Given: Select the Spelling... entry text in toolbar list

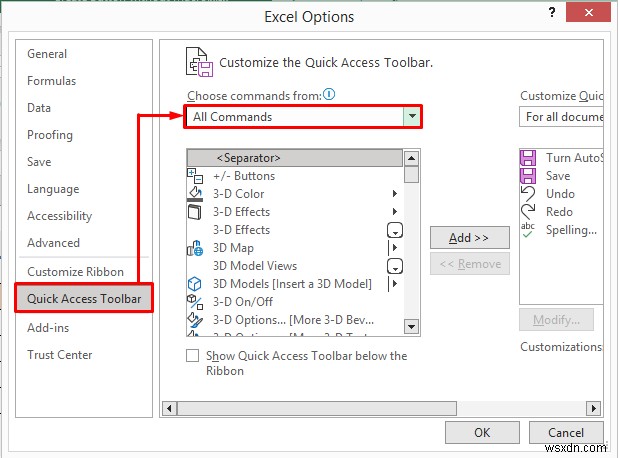Looking at the screenshot, I should [x=571, y=230].
